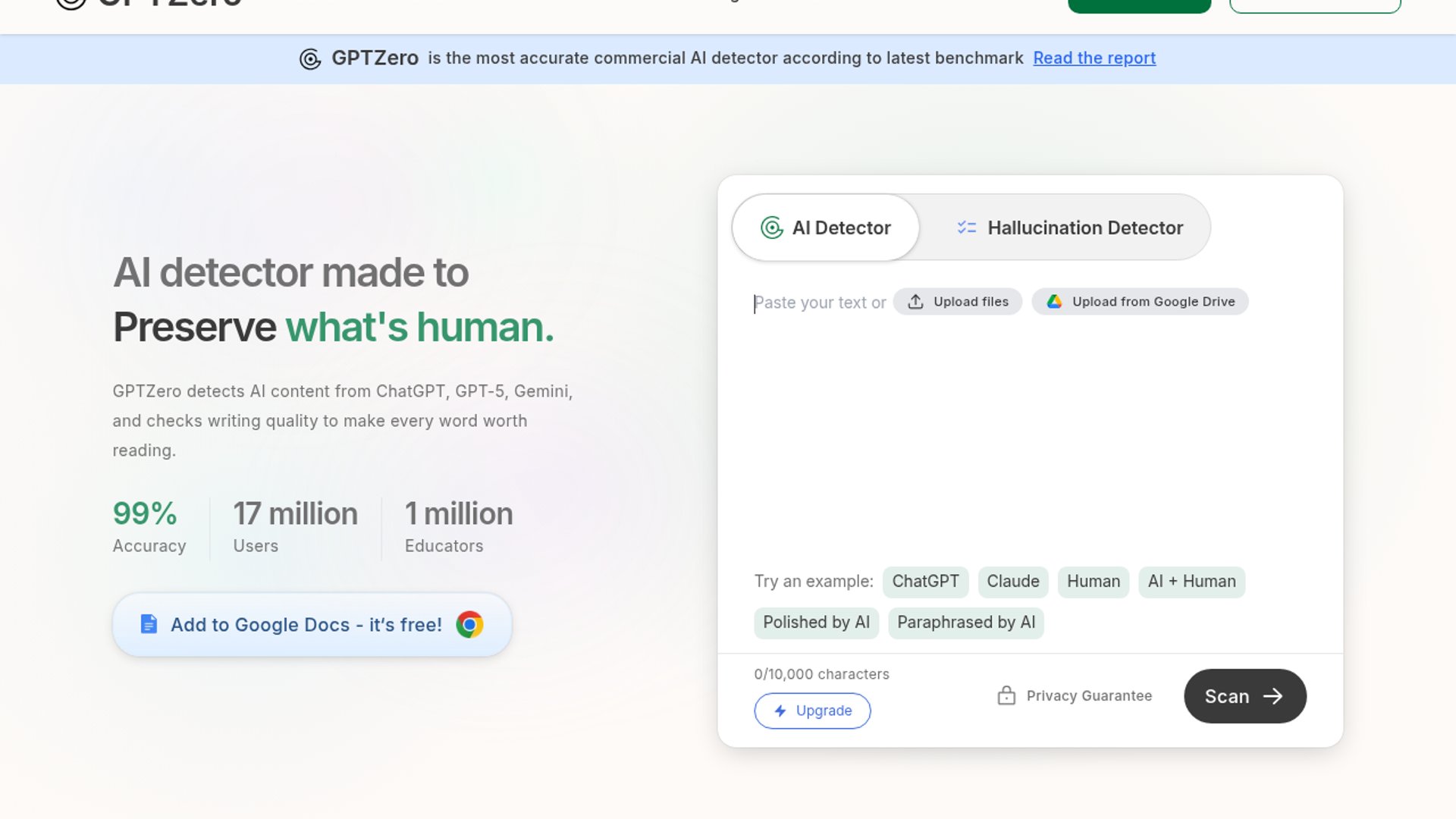Choose the Human example chip
The image size is (1456, 819).
1093,582
